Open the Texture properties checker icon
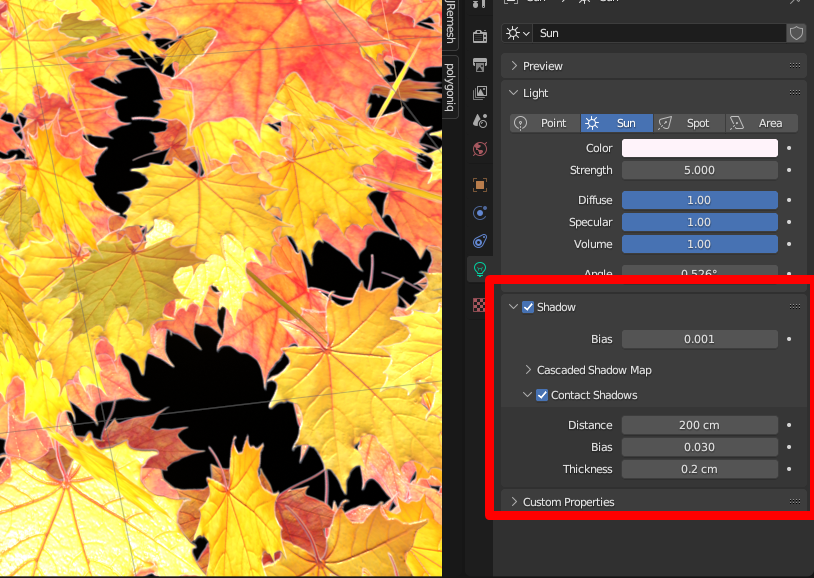 tap(480, 305)
